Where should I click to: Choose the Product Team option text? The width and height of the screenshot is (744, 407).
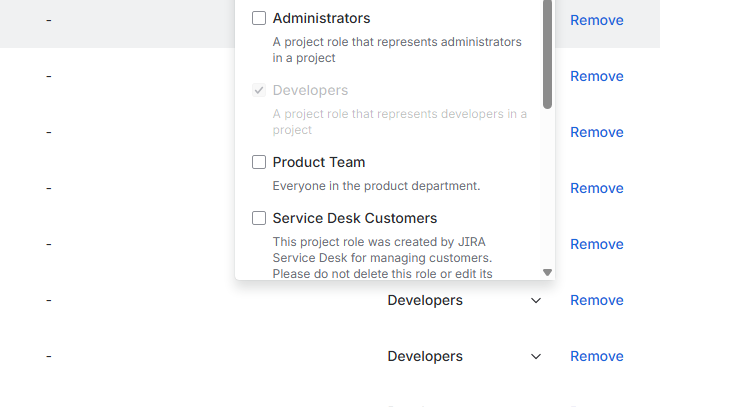point(319,162)
